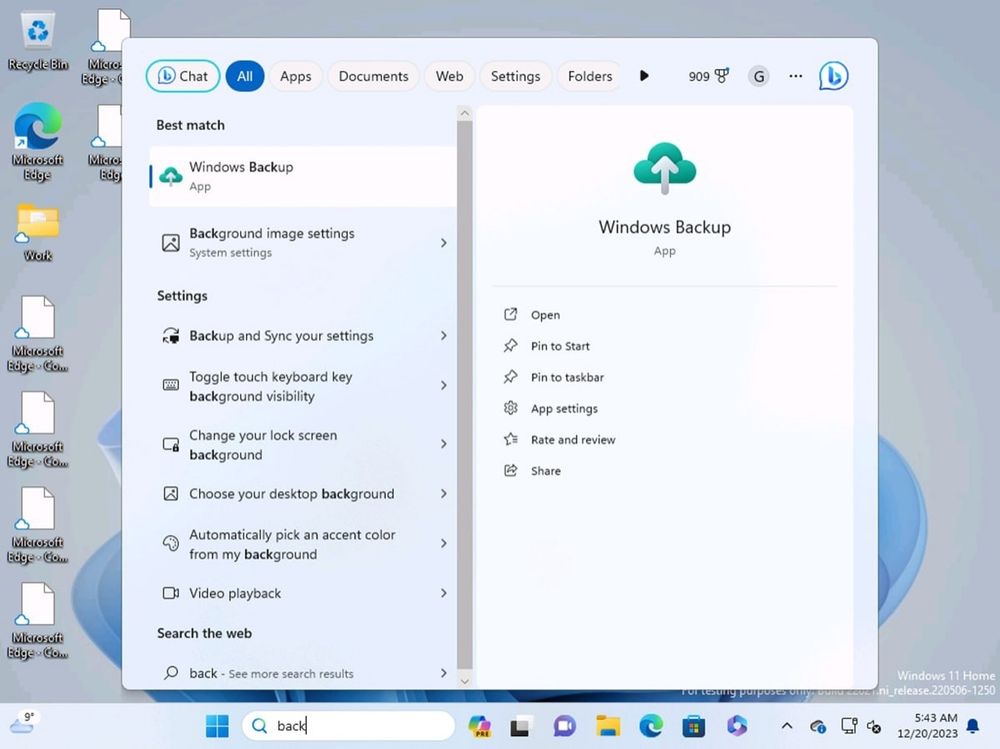Open network display tray icon
Screen dimensions: 1000x749
(849, 725)
